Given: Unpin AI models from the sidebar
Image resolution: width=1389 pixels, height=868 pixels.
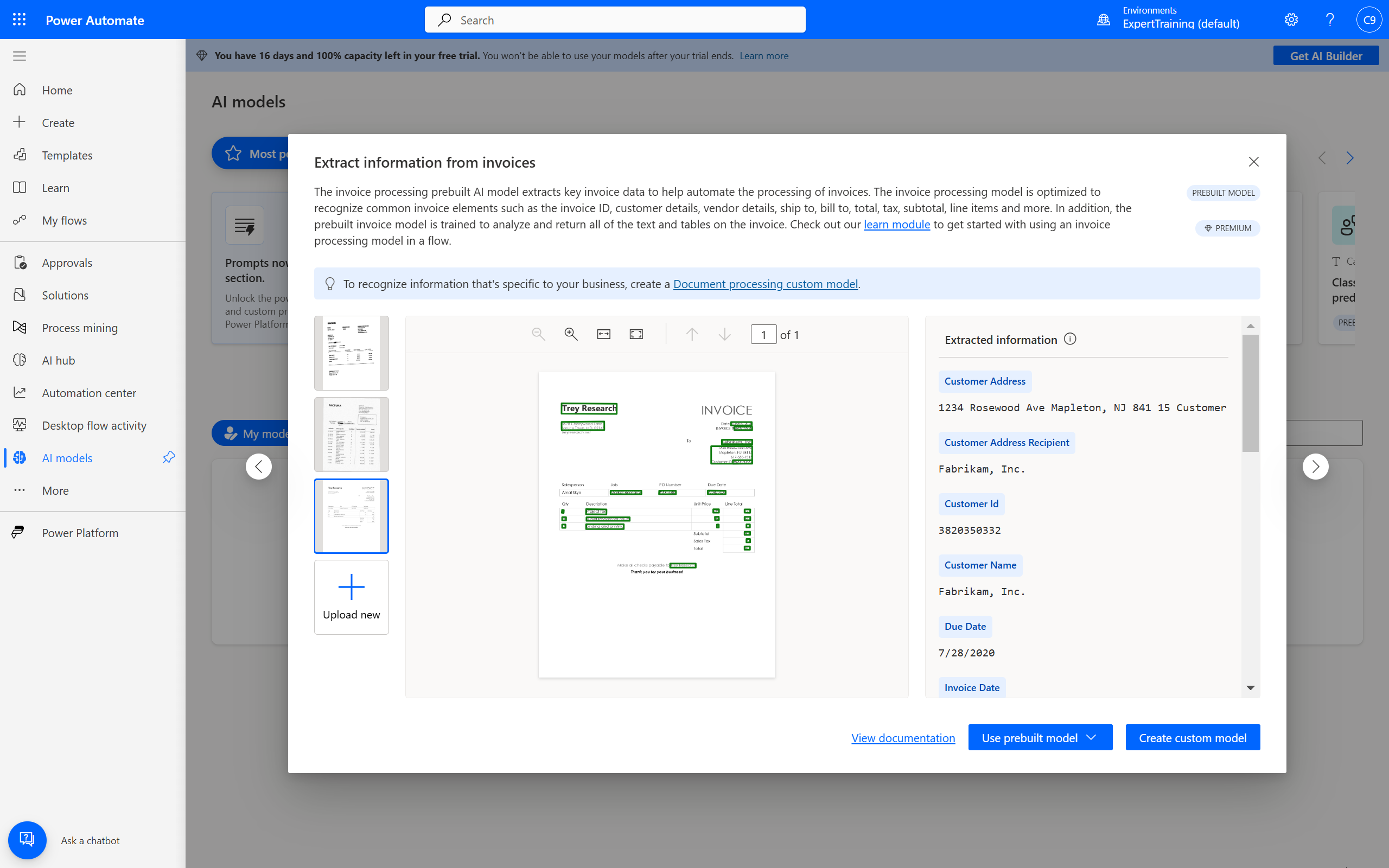Looking at the screenshot, I should (x=168, y=457).
